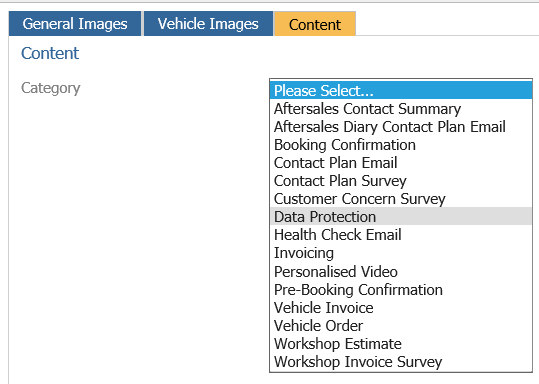This screenshot has width=539, height=384.
Task: Choose 'Please Select...' option in Category list
Action: click(401, 90)
